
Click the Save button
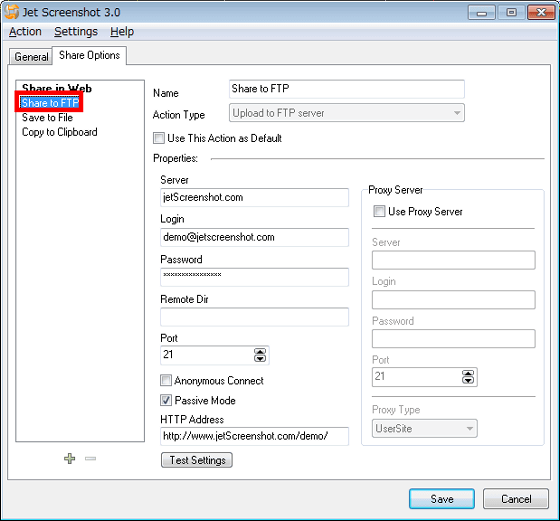point(442,499)
